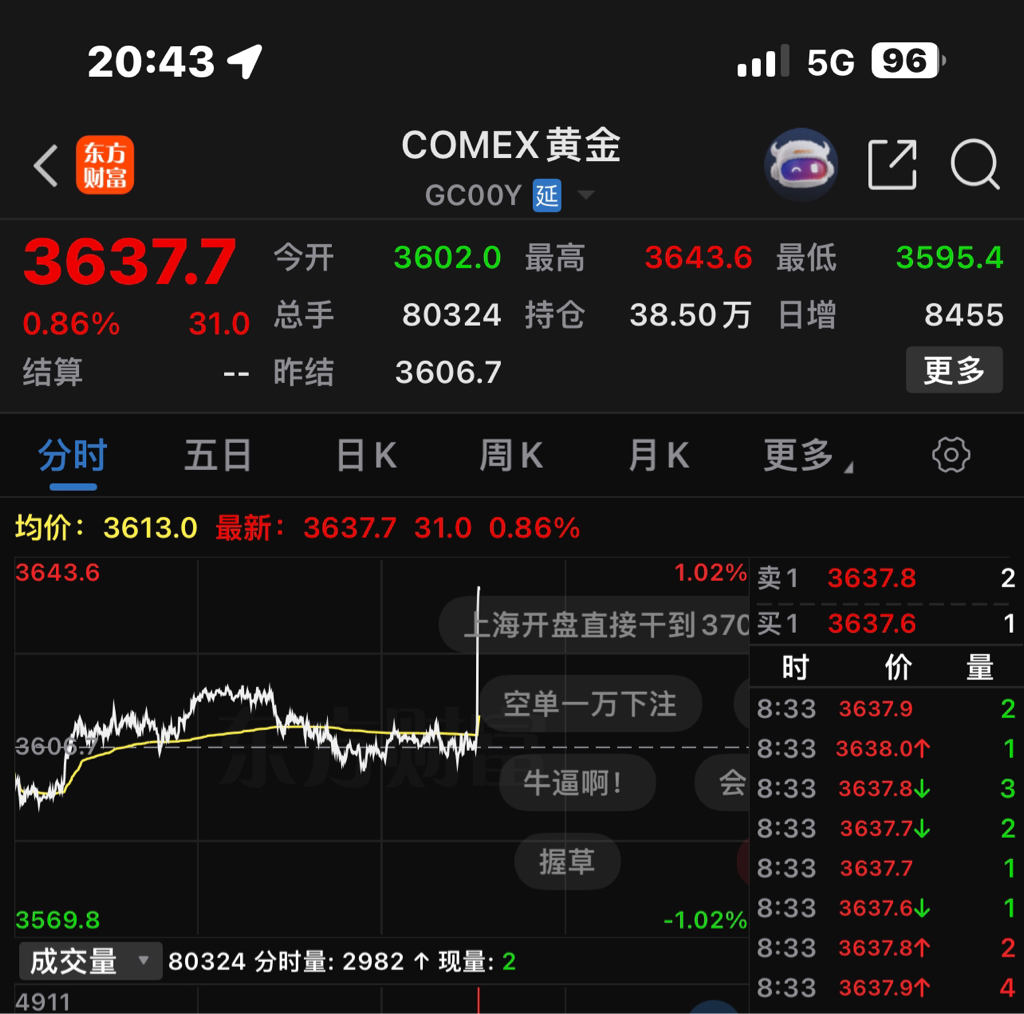Tap the 持仓 38.50万 value
The height and width of the screenshot is (1014, 1024).
click(x=690, y=315)
